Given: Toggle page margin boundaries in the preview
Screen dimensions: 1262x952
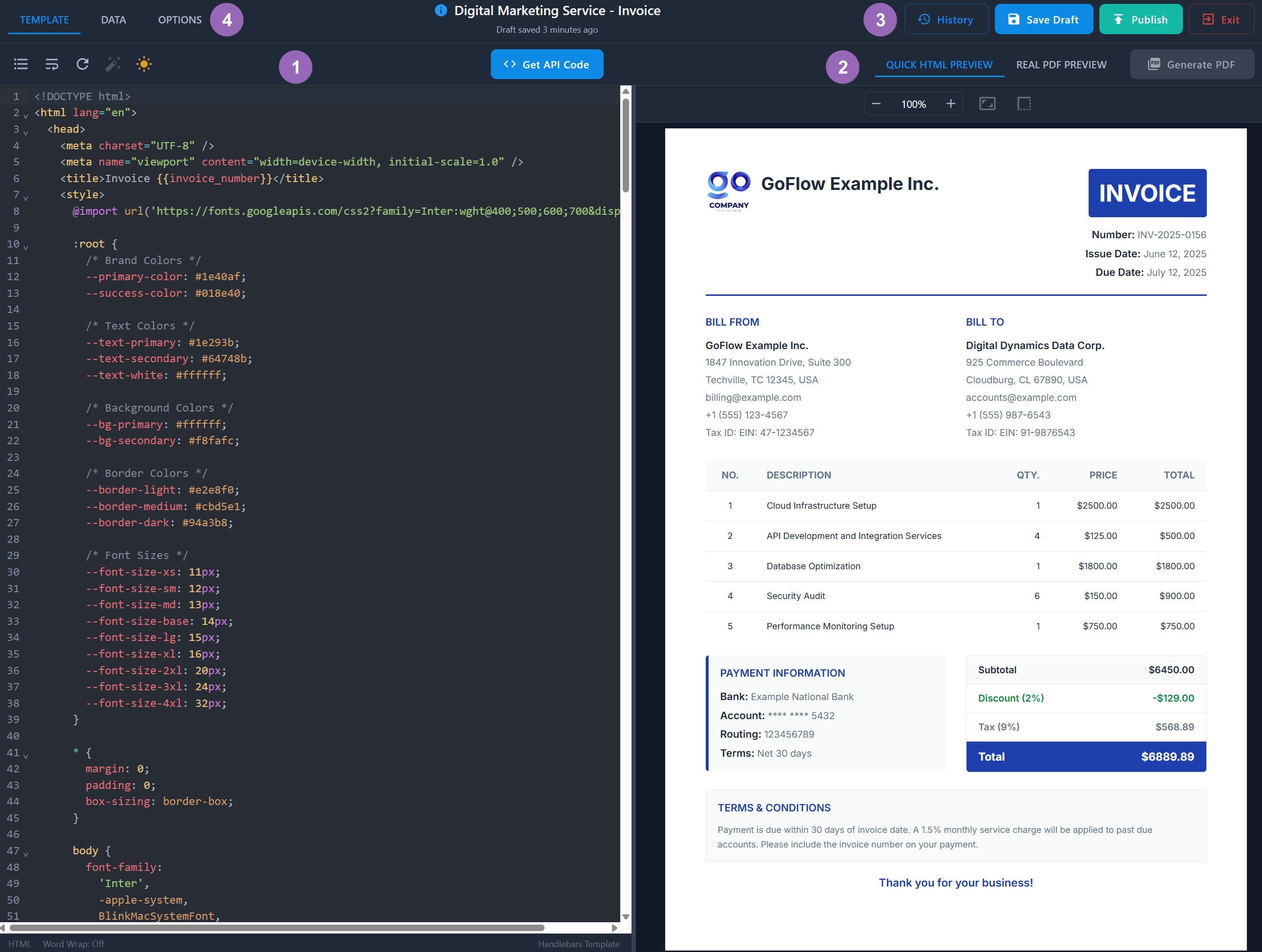Looking at the screenshot, I should pyautogui.click(x=1024, y=104).
